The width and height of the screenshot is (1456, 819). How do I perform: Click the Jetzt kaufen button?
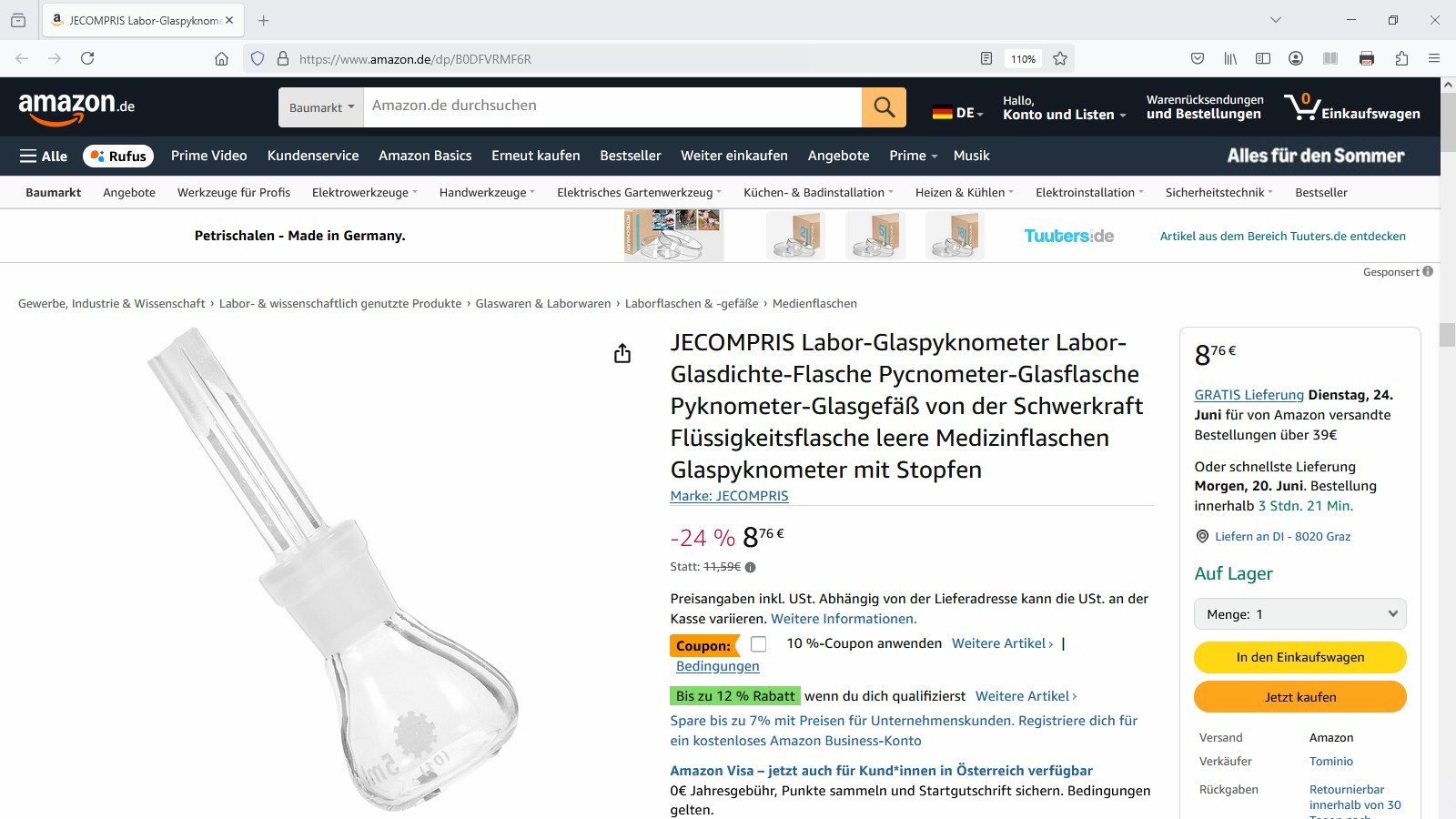click(1299, 697)
